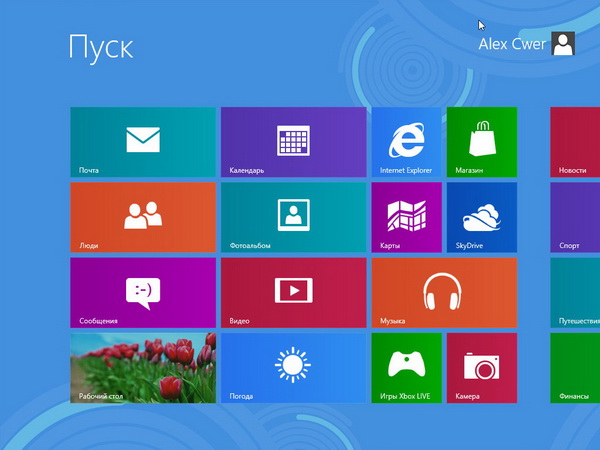600x450 pixels.
Task: Open the Погода weather tile
Action: [293, 368]
